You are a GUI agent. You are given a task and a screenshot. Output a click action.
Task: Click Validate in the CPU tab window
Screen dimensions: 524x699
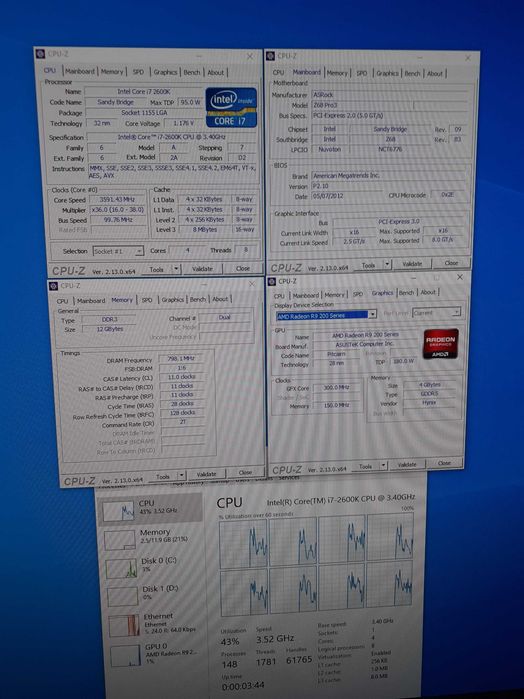pyautogui.click(x=202, y=269)
